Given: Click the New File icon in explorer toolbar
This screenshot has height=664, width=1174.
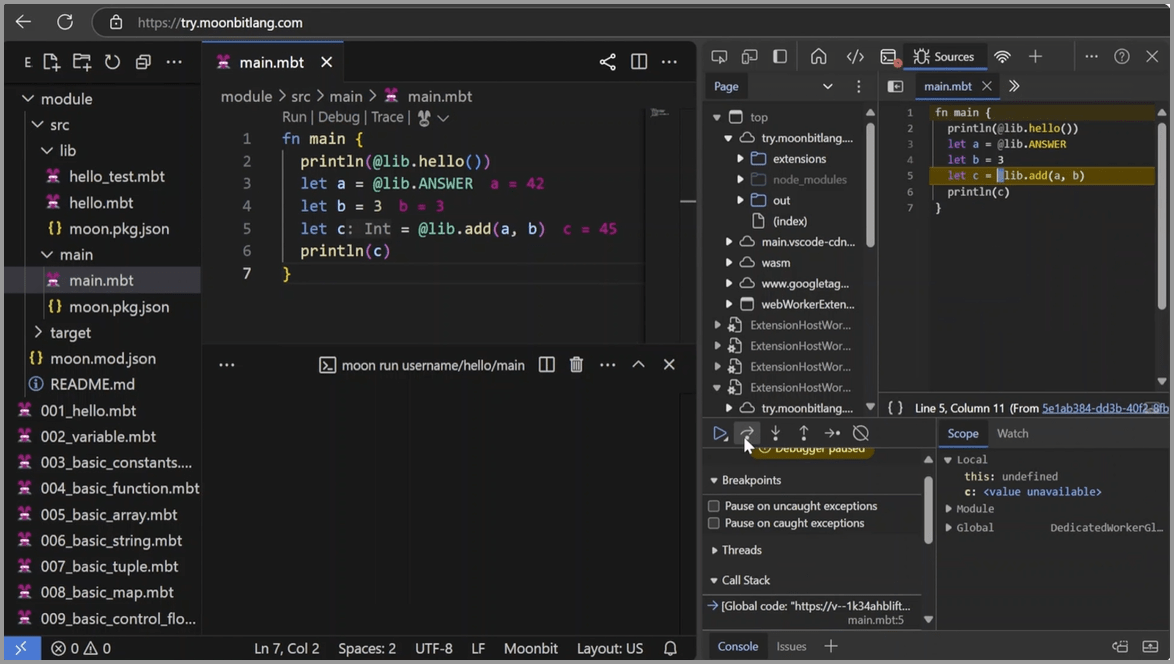Looking at the screenshot, I should pos(51,62).
